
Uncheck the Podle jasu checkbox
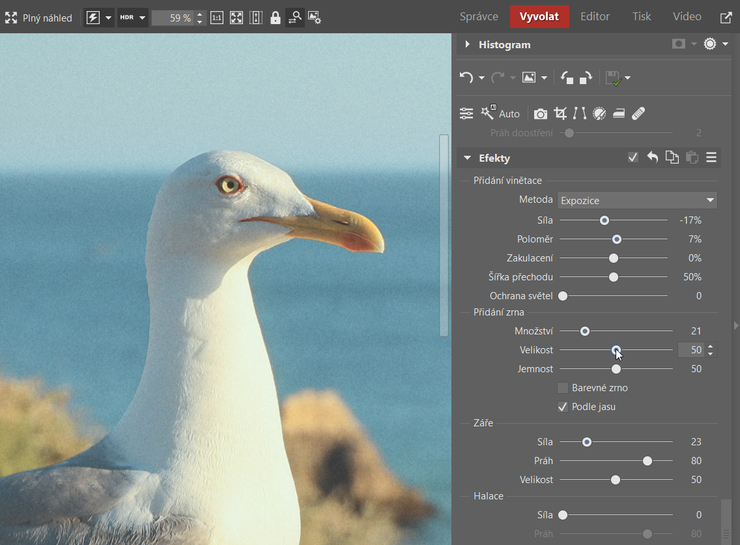(563, 407)
